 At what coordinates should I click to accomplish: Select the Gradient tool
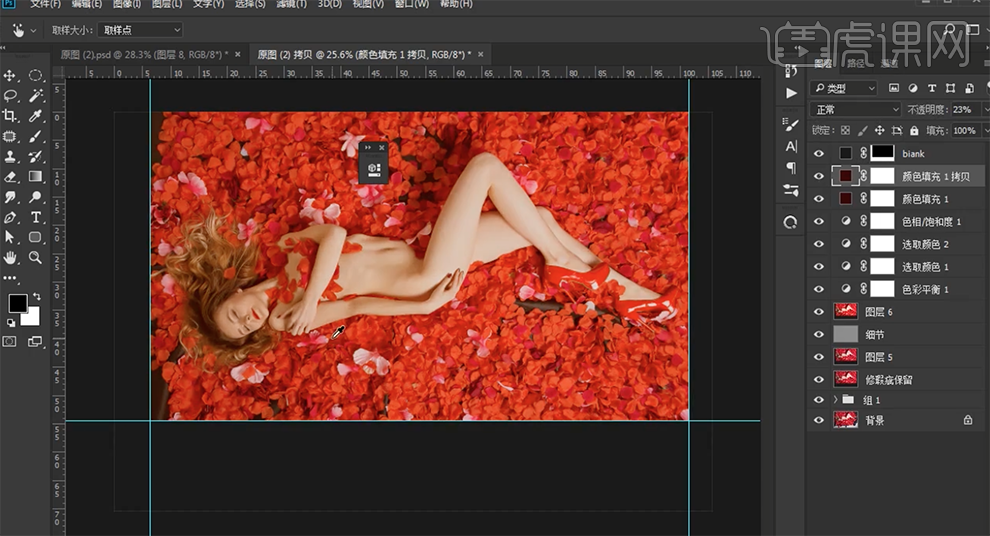(x=36, y=177)
